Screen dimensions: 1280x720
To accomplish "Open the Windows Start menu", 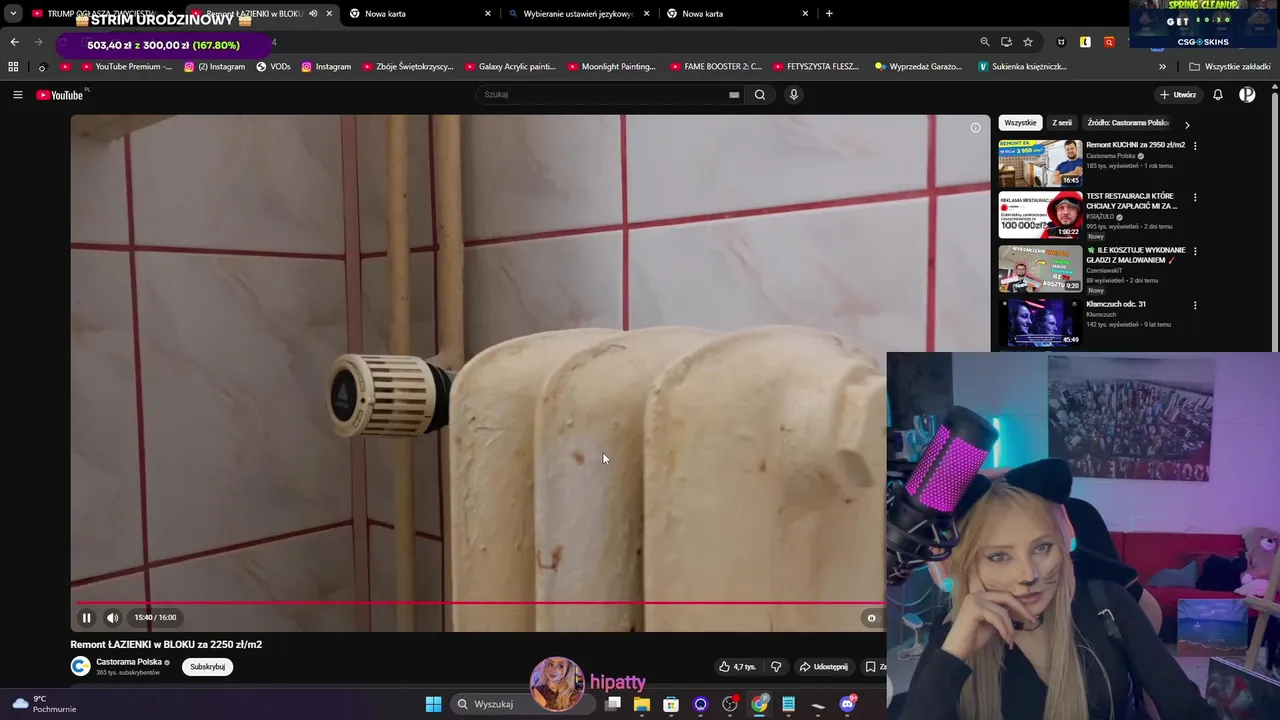I will (x=433, y=704).
